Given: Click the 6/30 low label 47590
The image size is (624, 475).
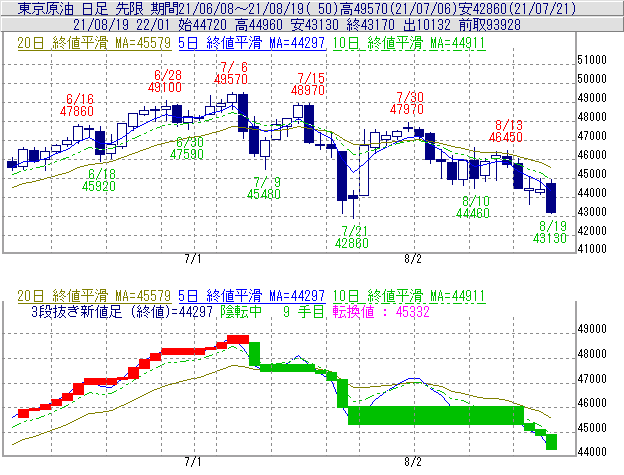Looking at the screenshot, I should tap(187, 154).
